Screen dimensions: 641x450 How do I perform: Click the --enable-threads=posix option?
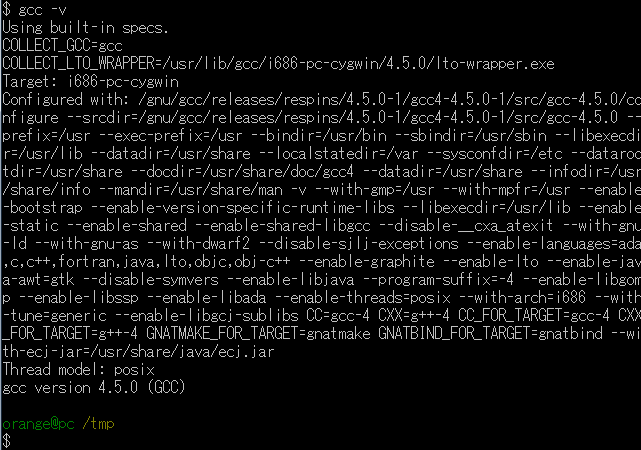(x=363, y=298)
